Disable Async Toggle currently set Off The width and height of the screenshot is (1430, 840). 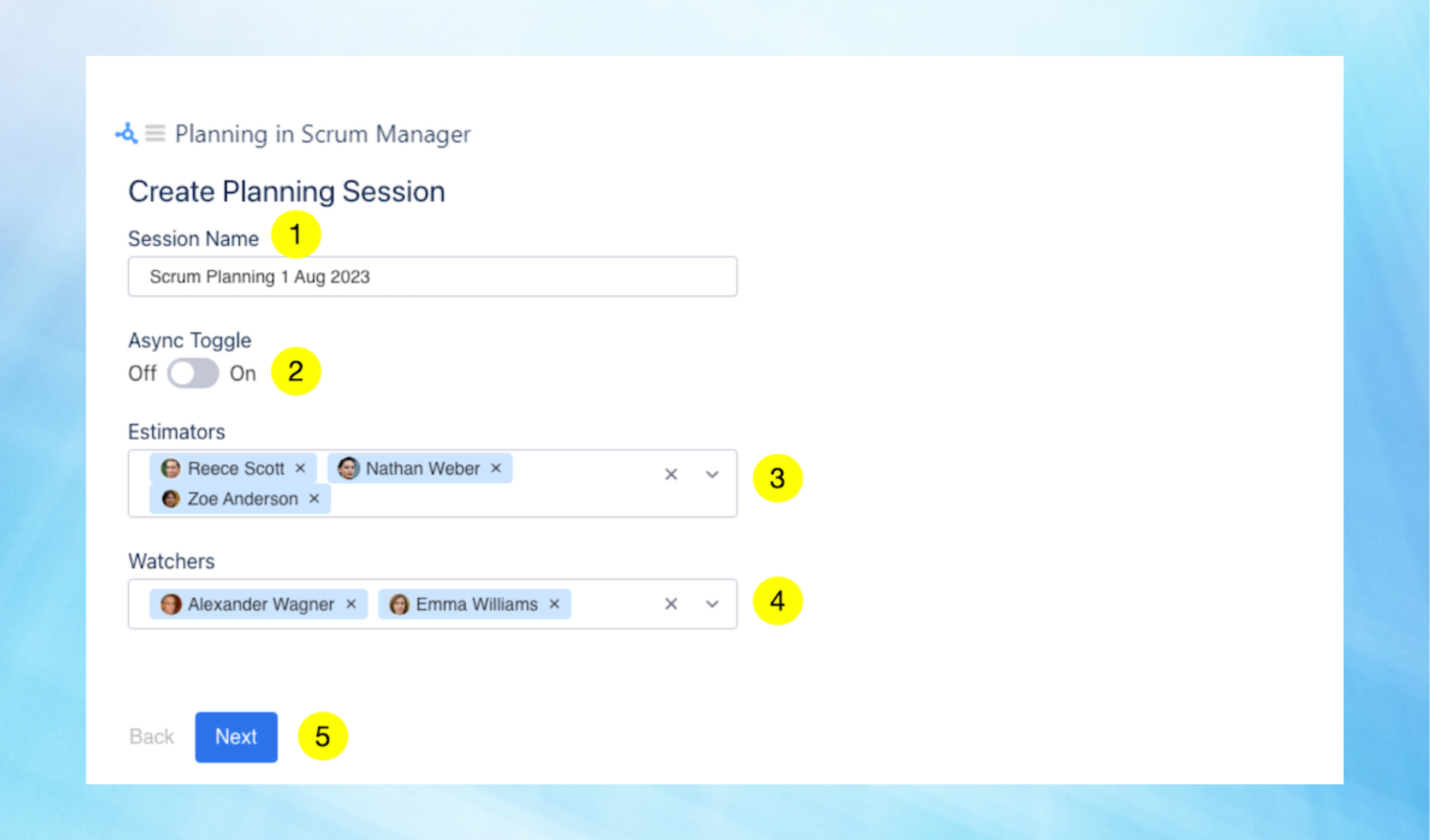pos(192,373)
